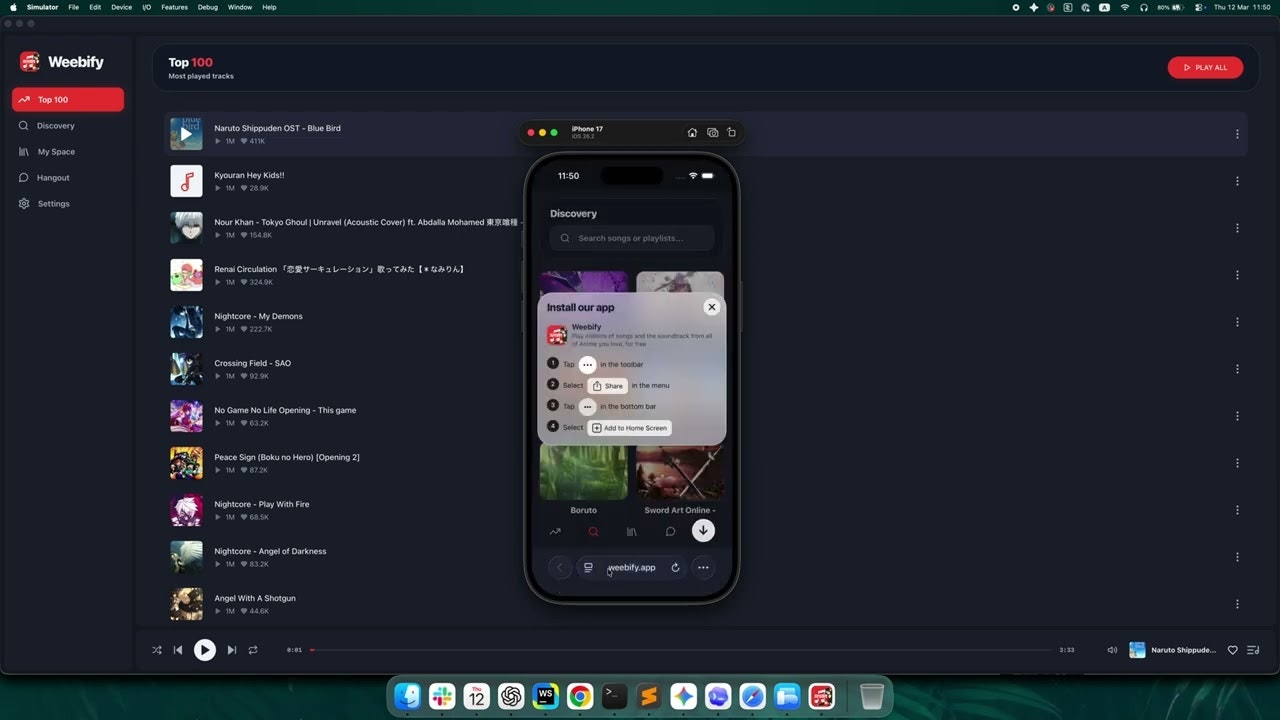This screenshot has width=1280, height=720.
Task: Open options for Nightcore - My Demons
Action: point(1237,322)
